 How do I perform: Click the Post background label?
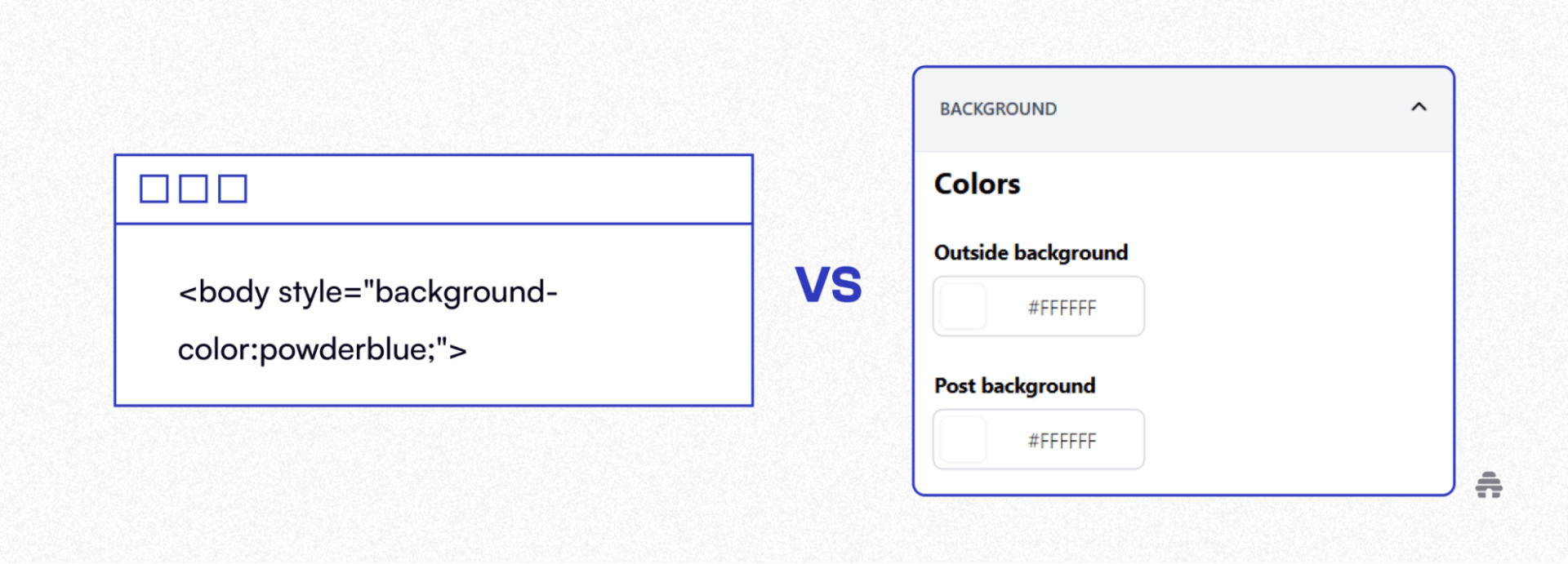coord(1014,385)
